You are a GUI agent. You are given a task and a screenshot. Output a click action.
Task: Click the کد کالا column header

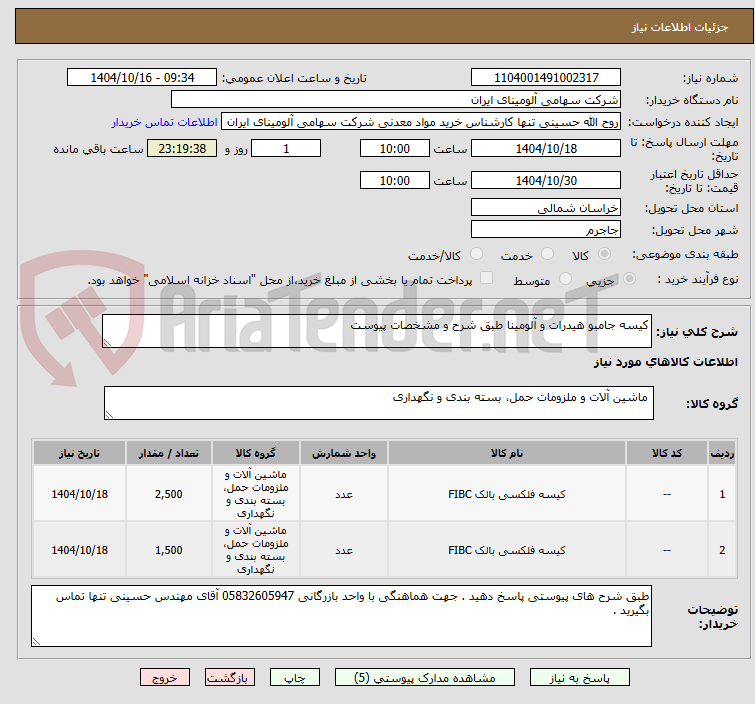pyautogui.click(x=667, y=453)
